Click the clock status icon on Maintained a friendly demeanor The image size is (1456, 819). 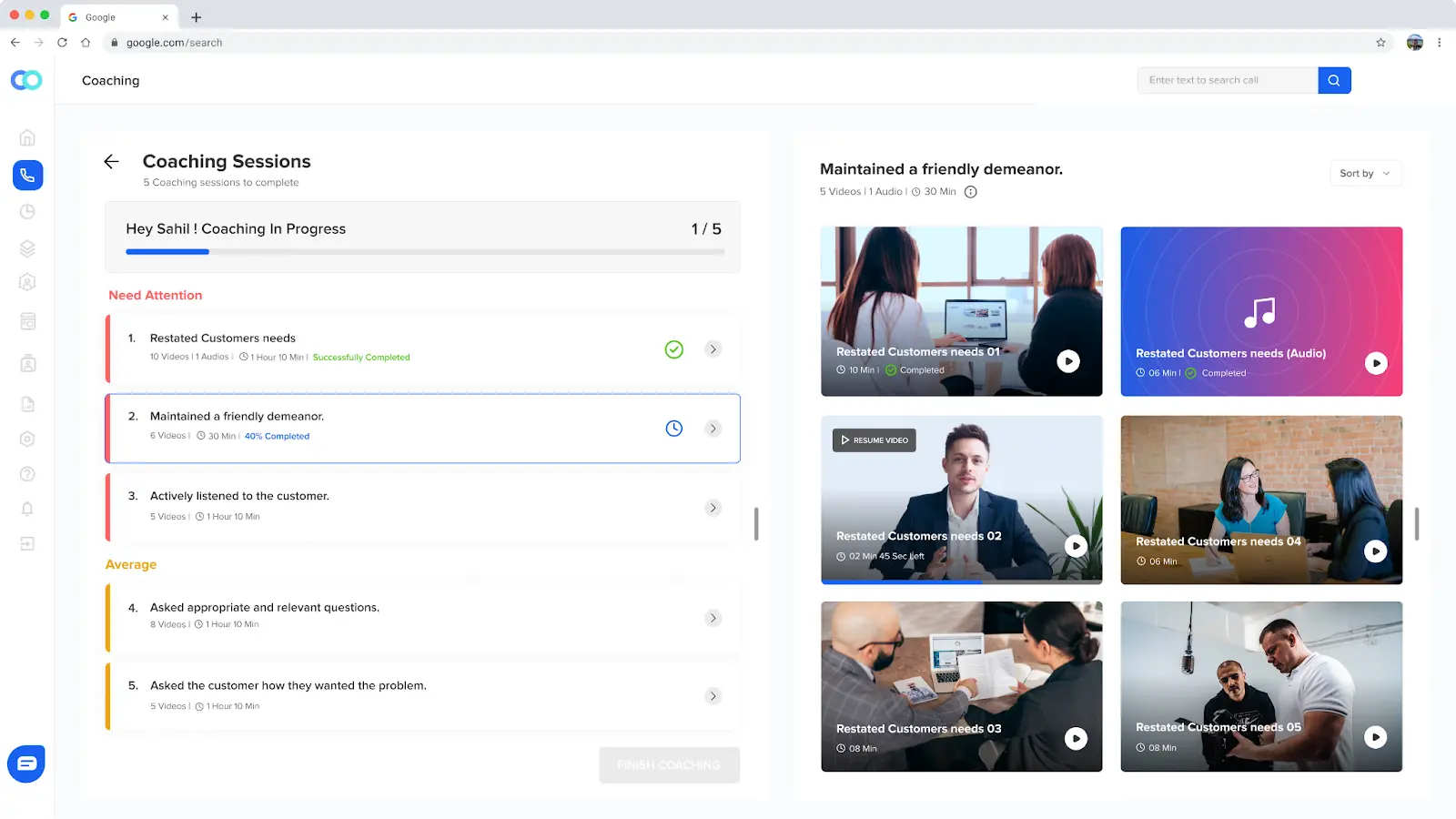(673, 428)
